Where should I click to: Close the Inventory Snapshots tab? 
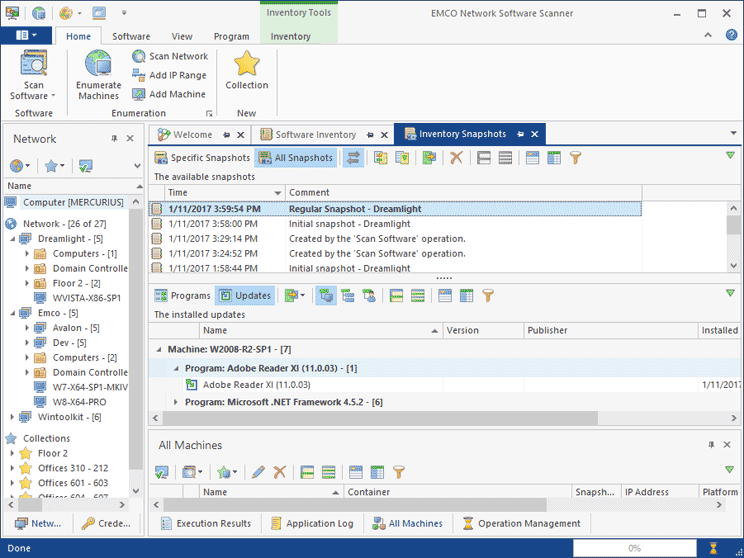[x=535, y=134]
